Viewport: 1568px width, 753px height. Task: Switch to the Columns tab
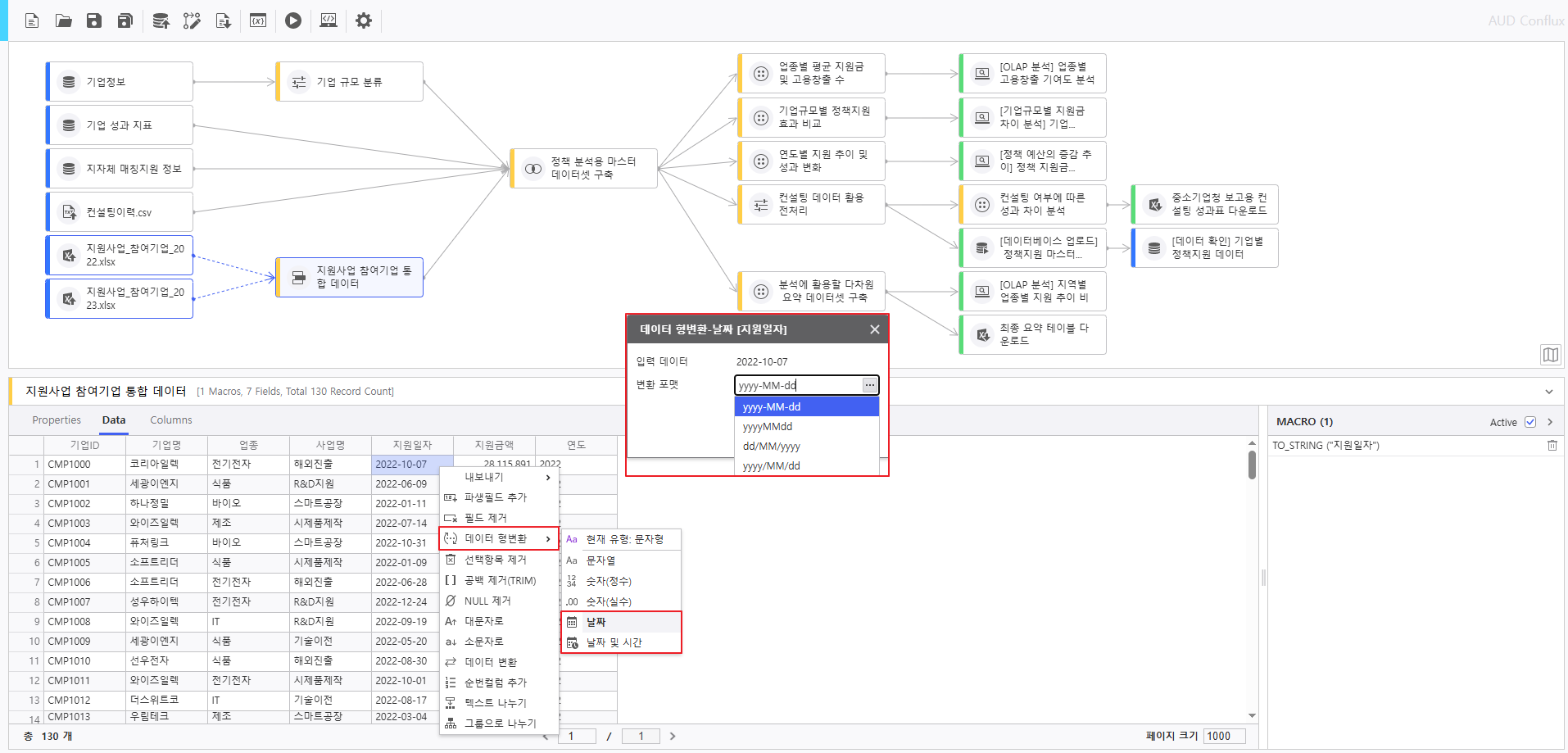pyautogui.click(x=170, y=420)
